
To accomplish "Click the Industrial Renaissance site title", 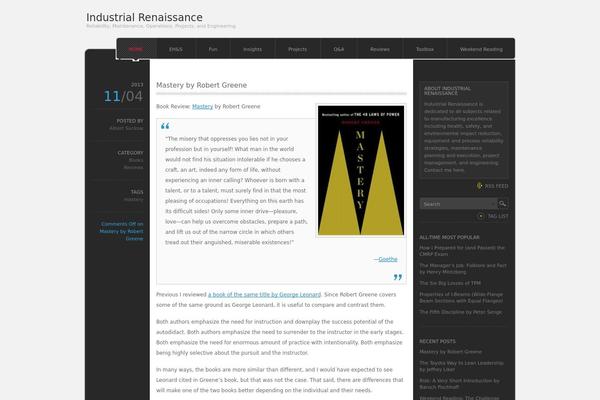I will click(144, 17).
